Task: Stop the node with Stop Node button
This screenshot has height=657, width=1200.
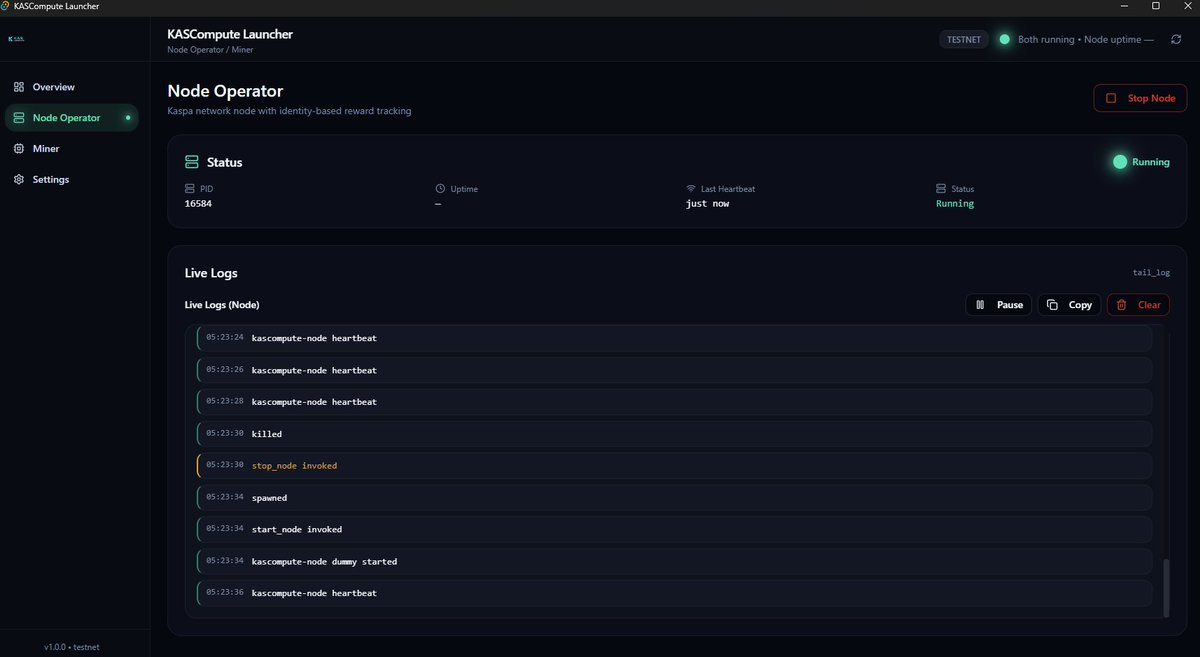Action: tap(1141, 98)
